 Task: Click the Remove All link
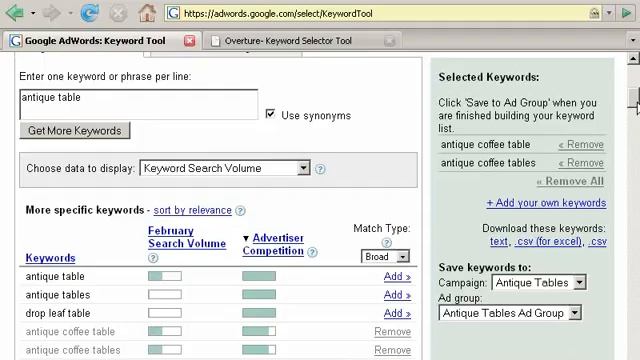tap(570, 181)
